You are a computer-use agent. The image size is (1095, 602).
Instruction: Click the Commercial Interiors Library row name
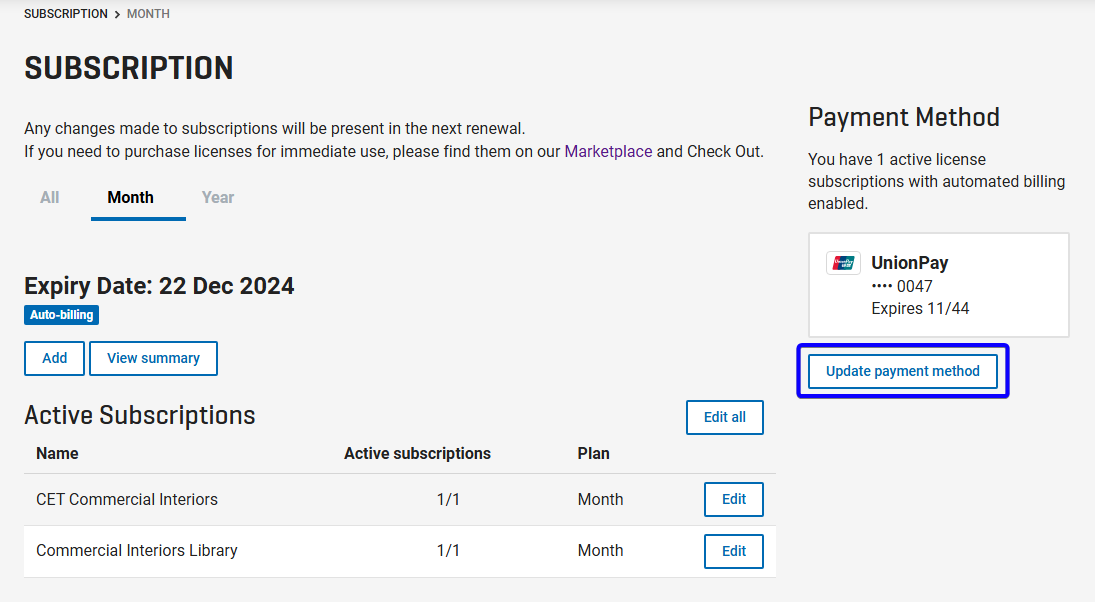[137, 550]
